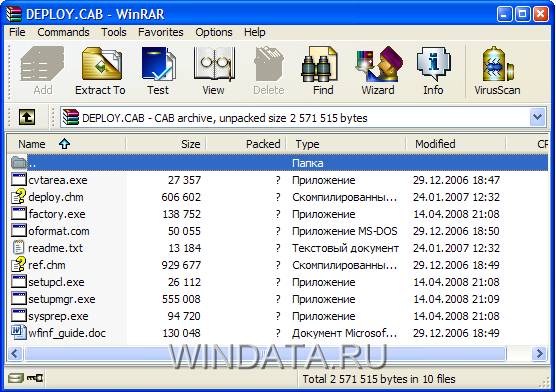This screenshot has width=556, height=392.
Task: Open the Tools menu
Action: click(x=113, y=32)
